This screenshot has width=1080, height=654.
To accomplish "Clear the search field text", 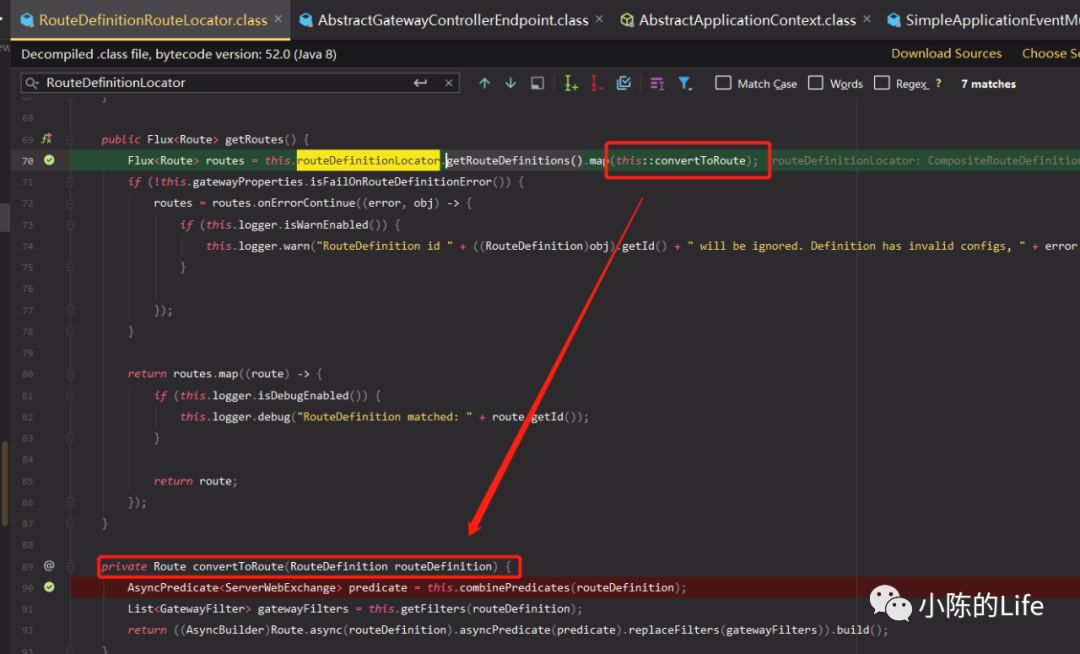I will [x=448, y=83].
